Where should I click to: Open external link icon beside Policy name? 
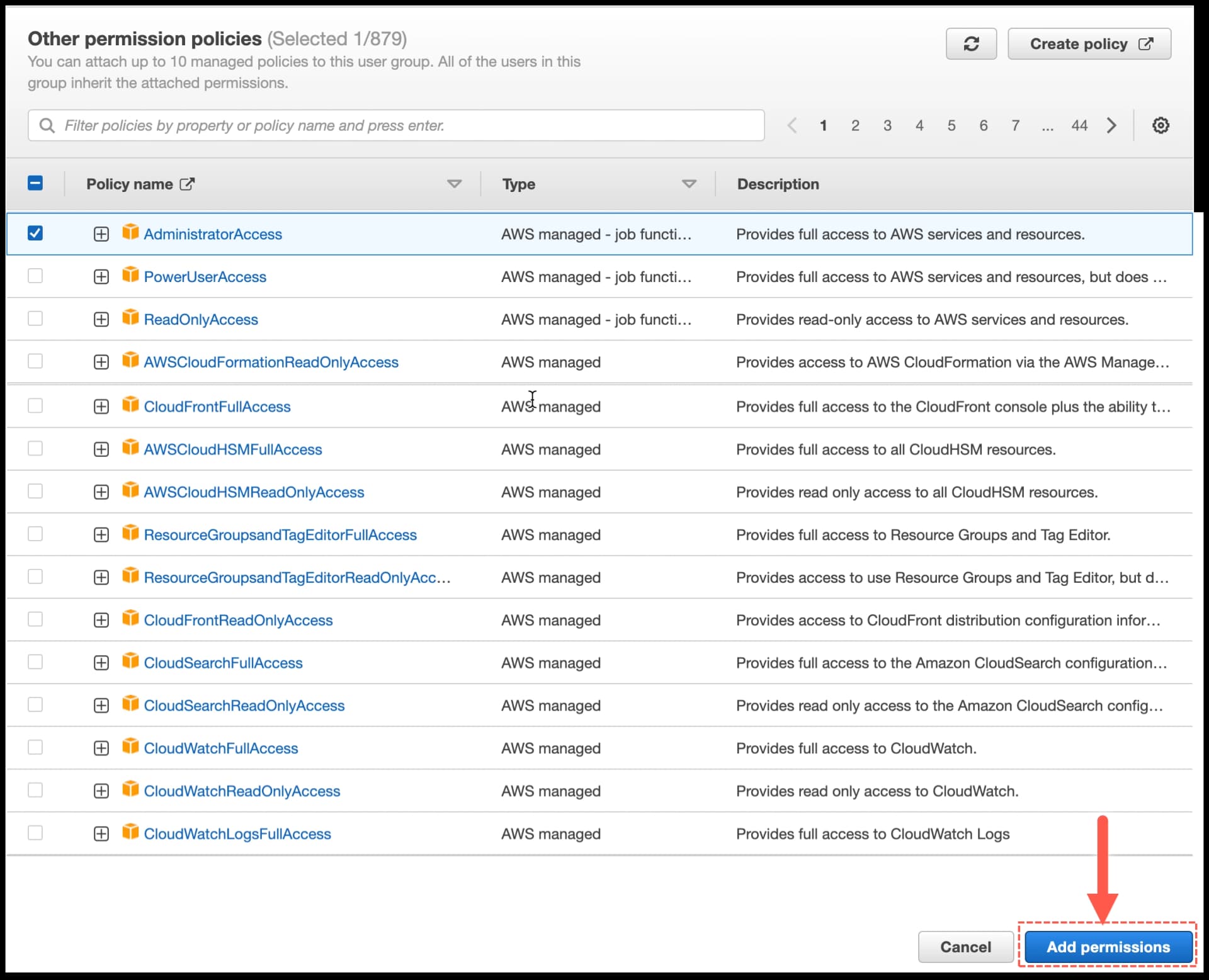tap(187, 184)
